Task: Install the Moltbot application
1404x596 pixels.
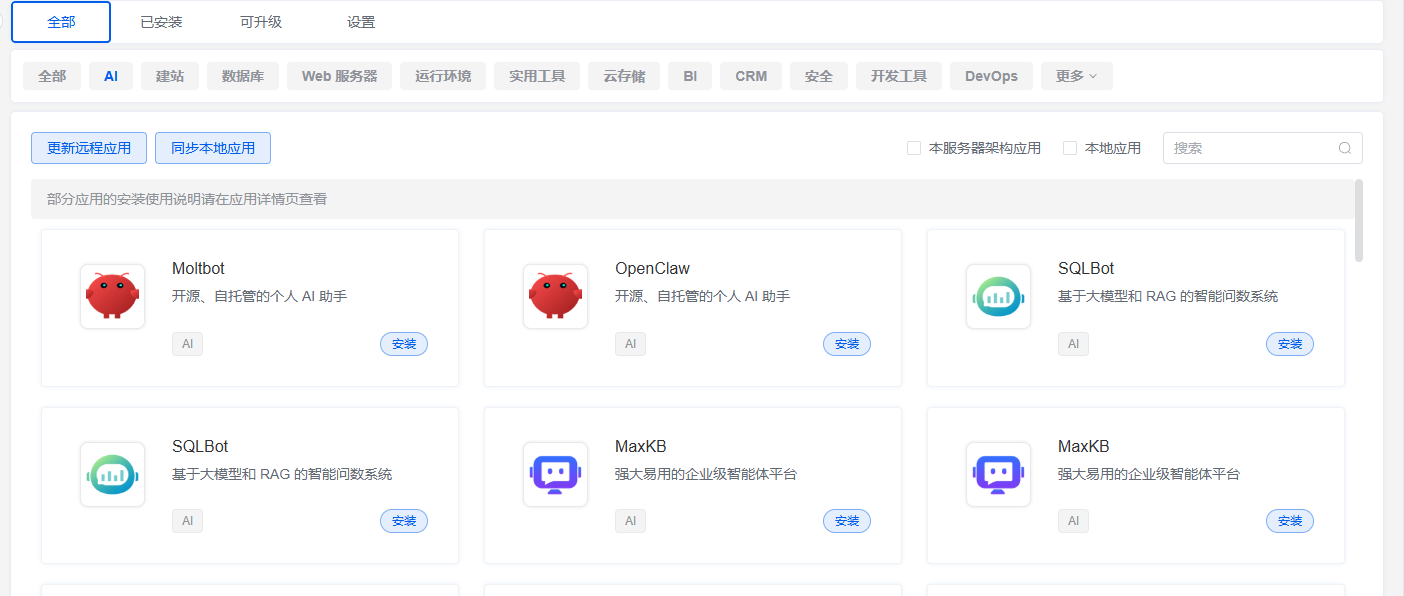Action: [404, 344]
